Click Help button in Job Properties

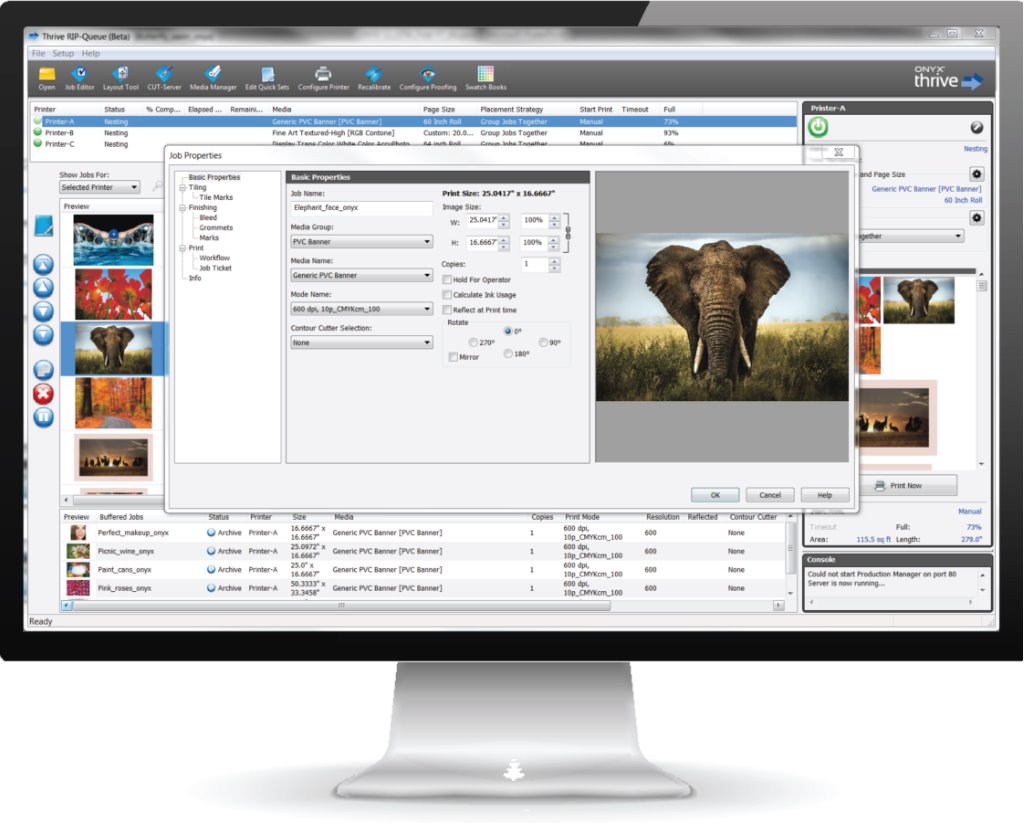825,495
